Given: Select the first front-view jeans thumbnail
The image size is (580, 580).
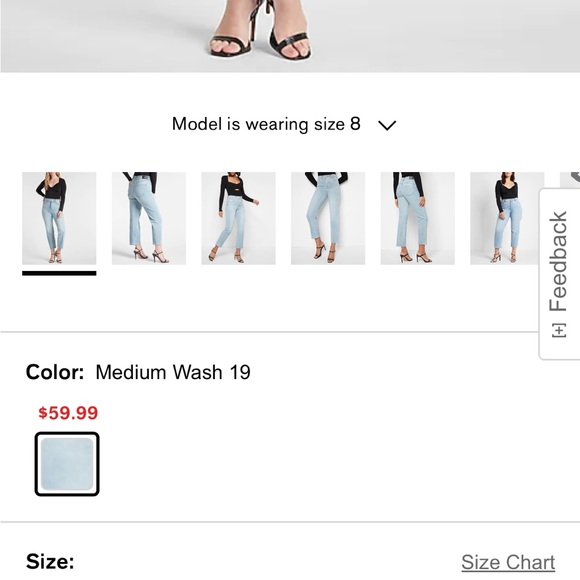Looking at the screenshot, I should pyautogui.click(x=59, y=218).
